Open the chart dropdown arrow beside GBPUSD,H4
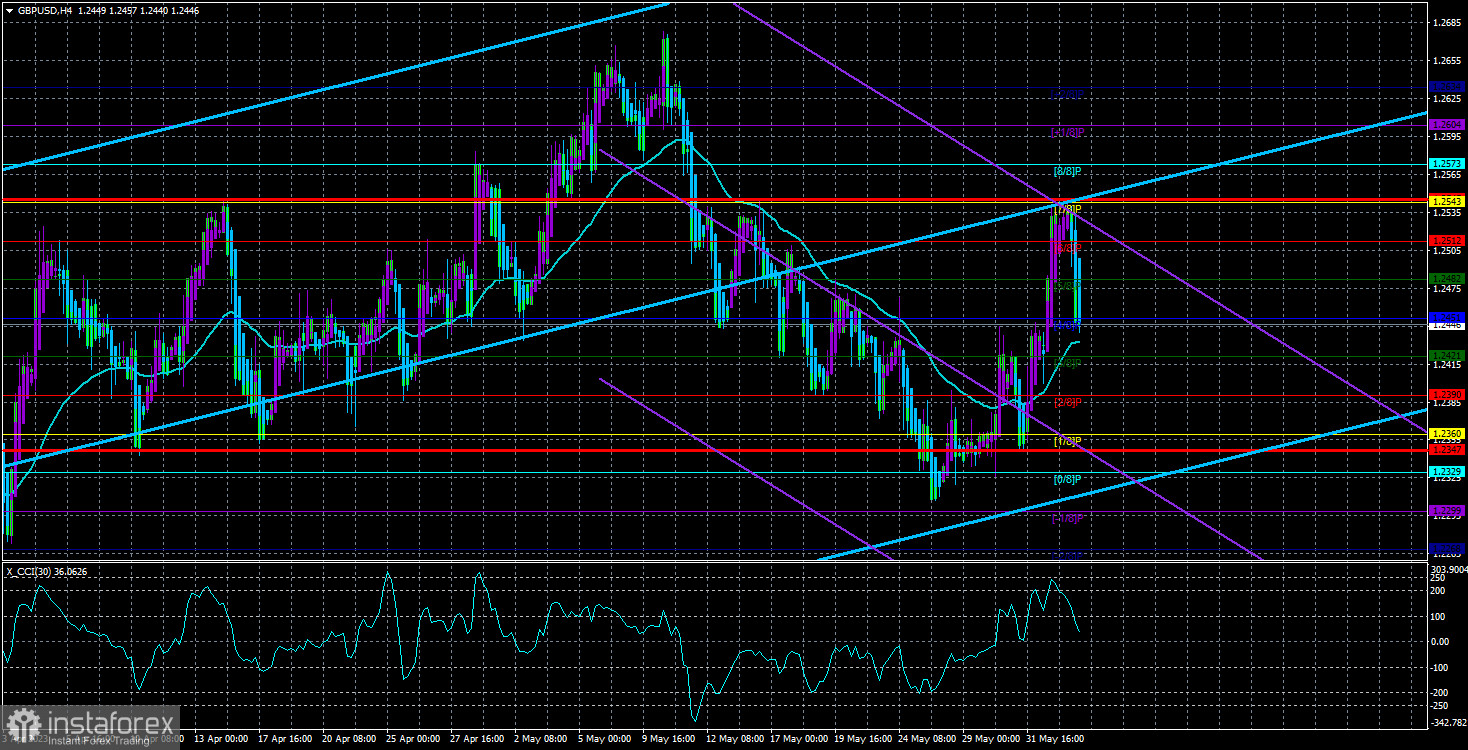The height and width of the screenshot is (750, 1468). click(8, 9)
